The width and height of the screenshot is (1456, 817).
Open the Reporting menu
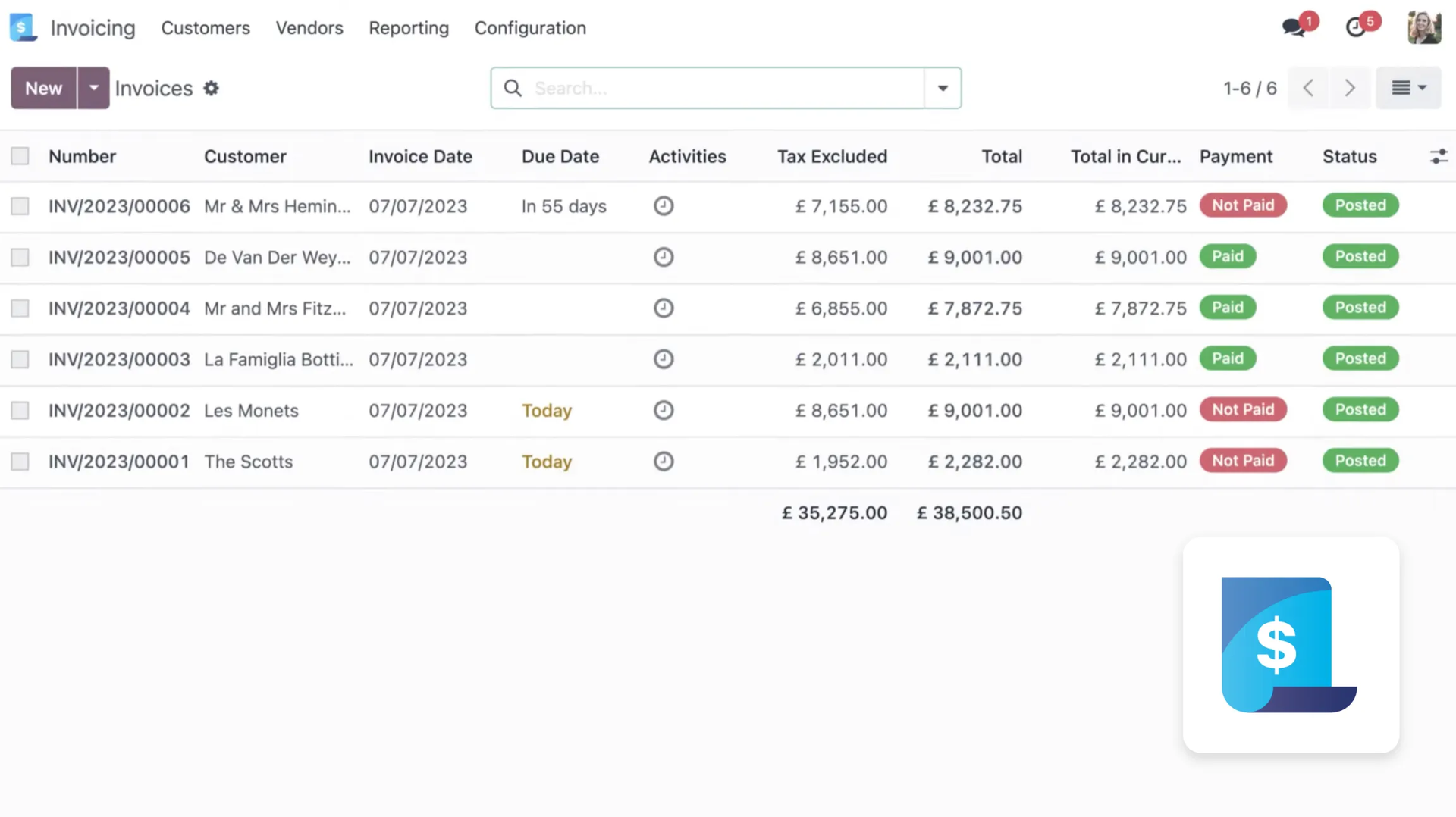coord(409,28)
